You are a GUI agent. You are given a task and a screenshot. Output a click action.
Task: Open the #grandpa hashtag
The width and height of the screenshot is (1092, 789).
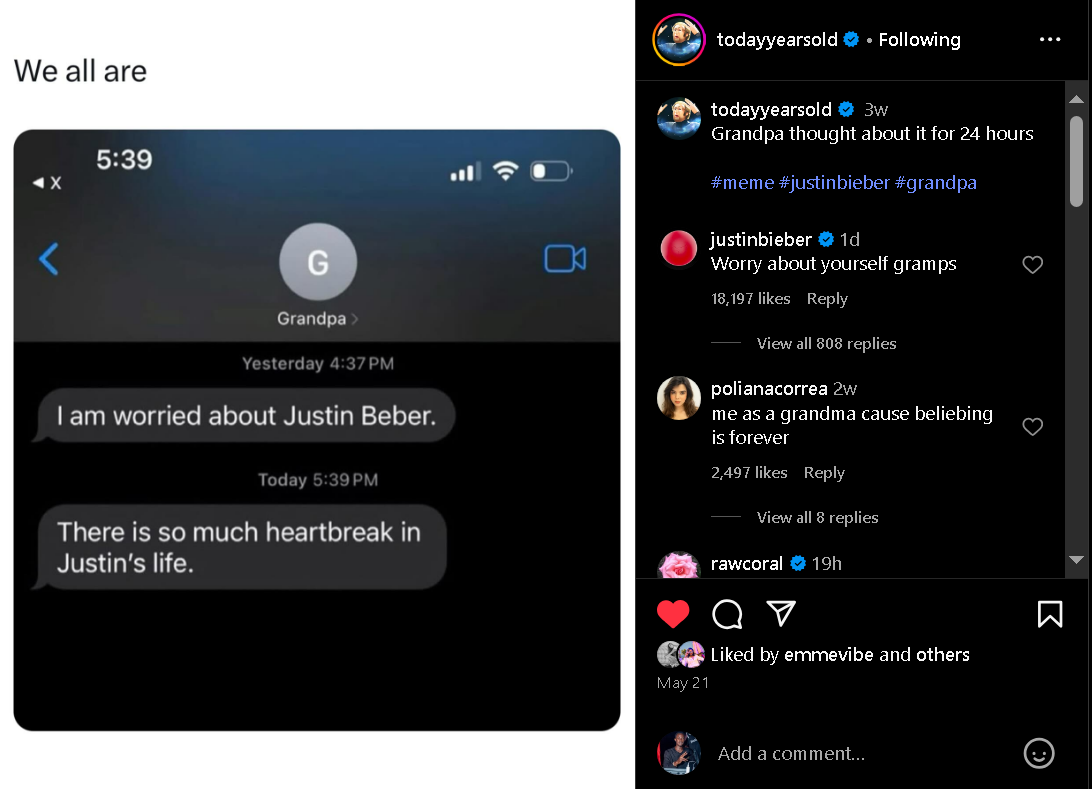coord(935,182)
